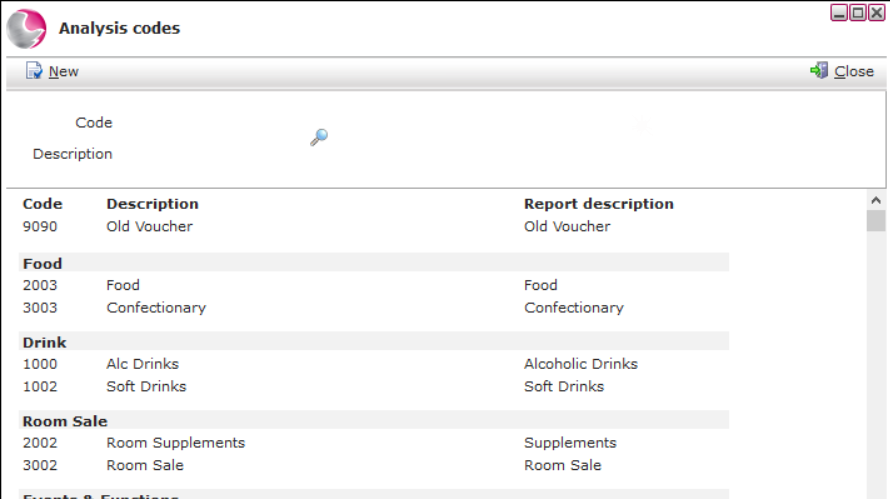This screenshot has height=499, width=890.
Task: Click the Alcoholic Drinks report description
Action: tap(581, 364)
